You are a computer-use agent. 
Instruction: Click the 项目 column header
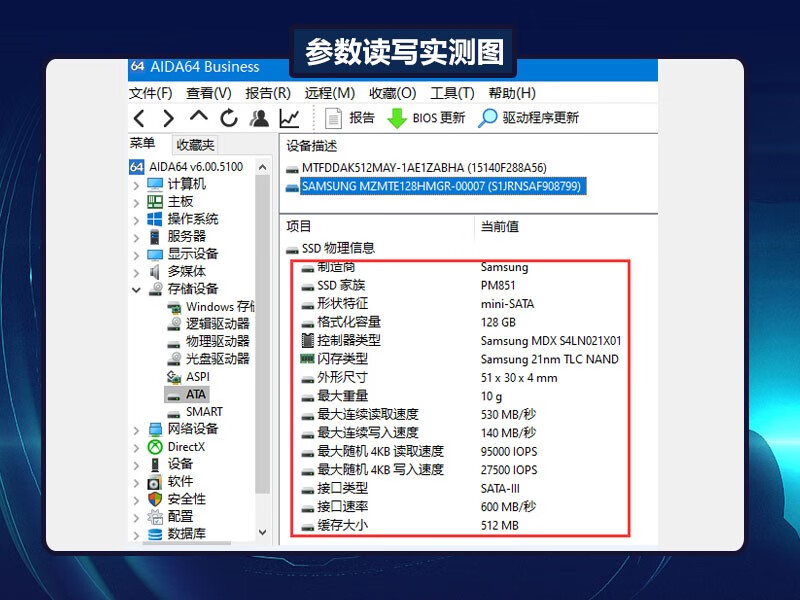(298, 226)
